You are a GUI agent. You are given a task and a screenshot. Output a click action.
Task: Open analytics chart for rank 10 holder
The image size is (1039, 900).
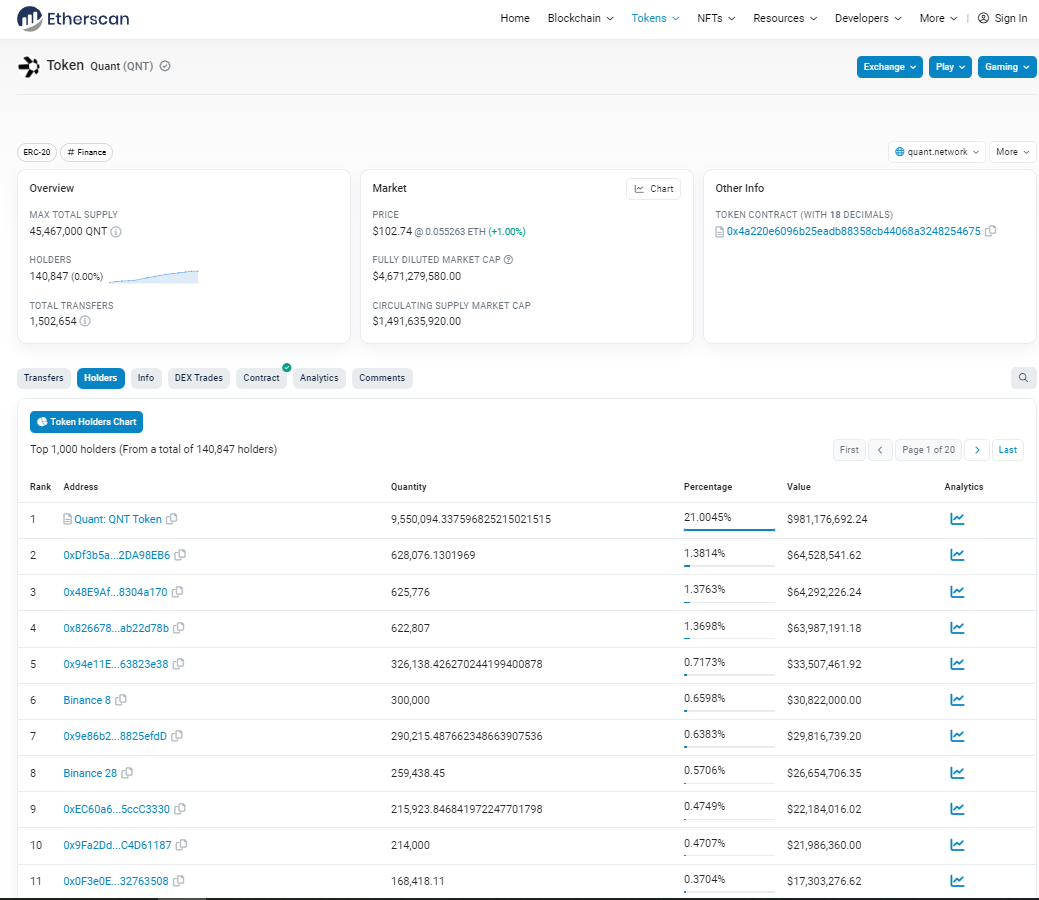(x=957, y=845)
